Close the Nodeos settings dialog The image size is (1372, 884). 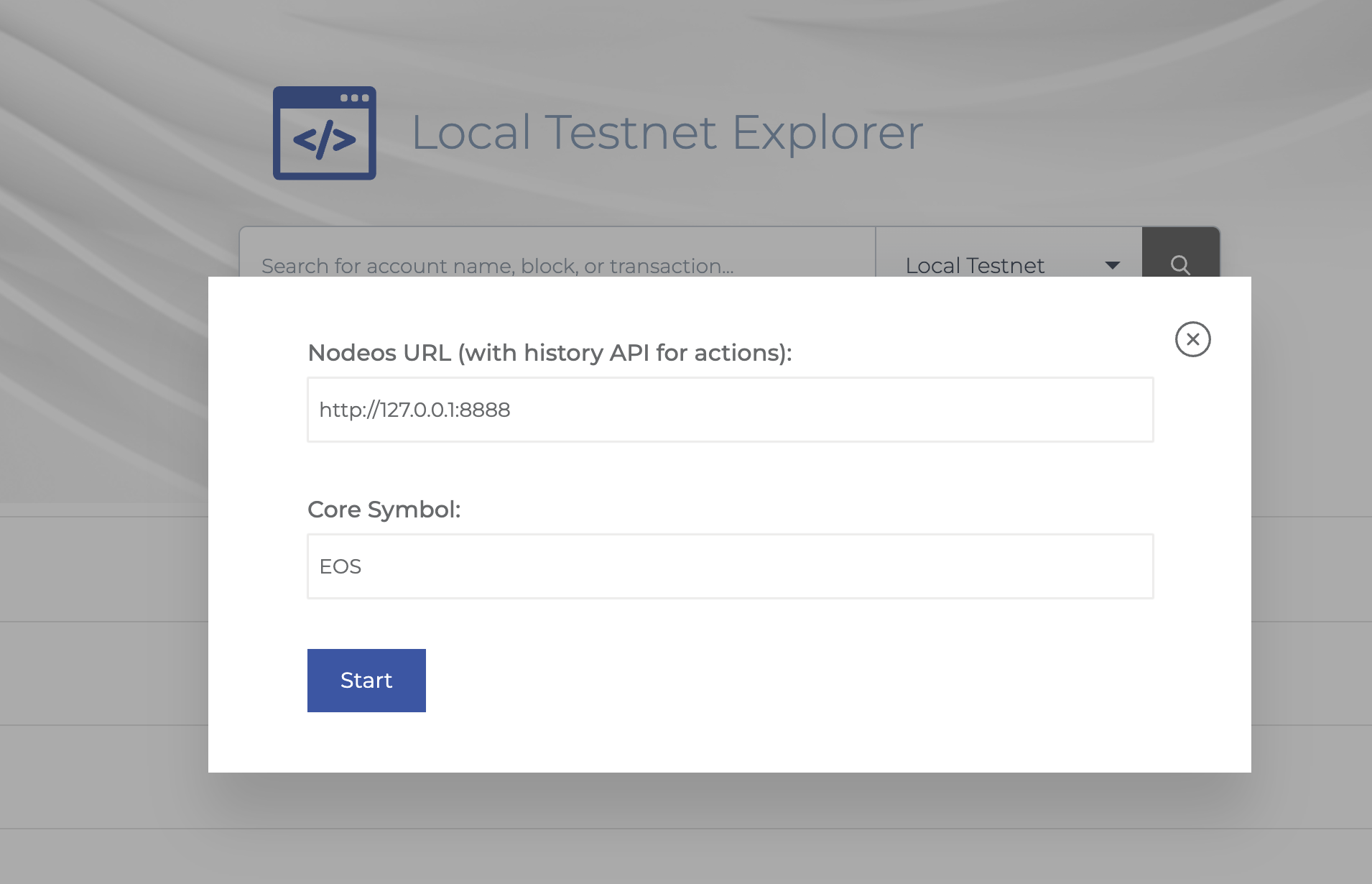point(1192,339)
